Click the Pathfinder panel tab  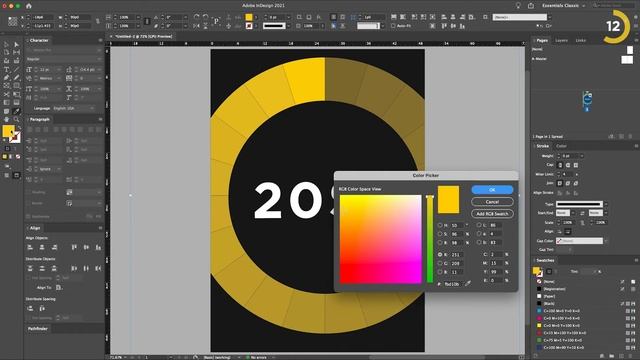point(38,329)
